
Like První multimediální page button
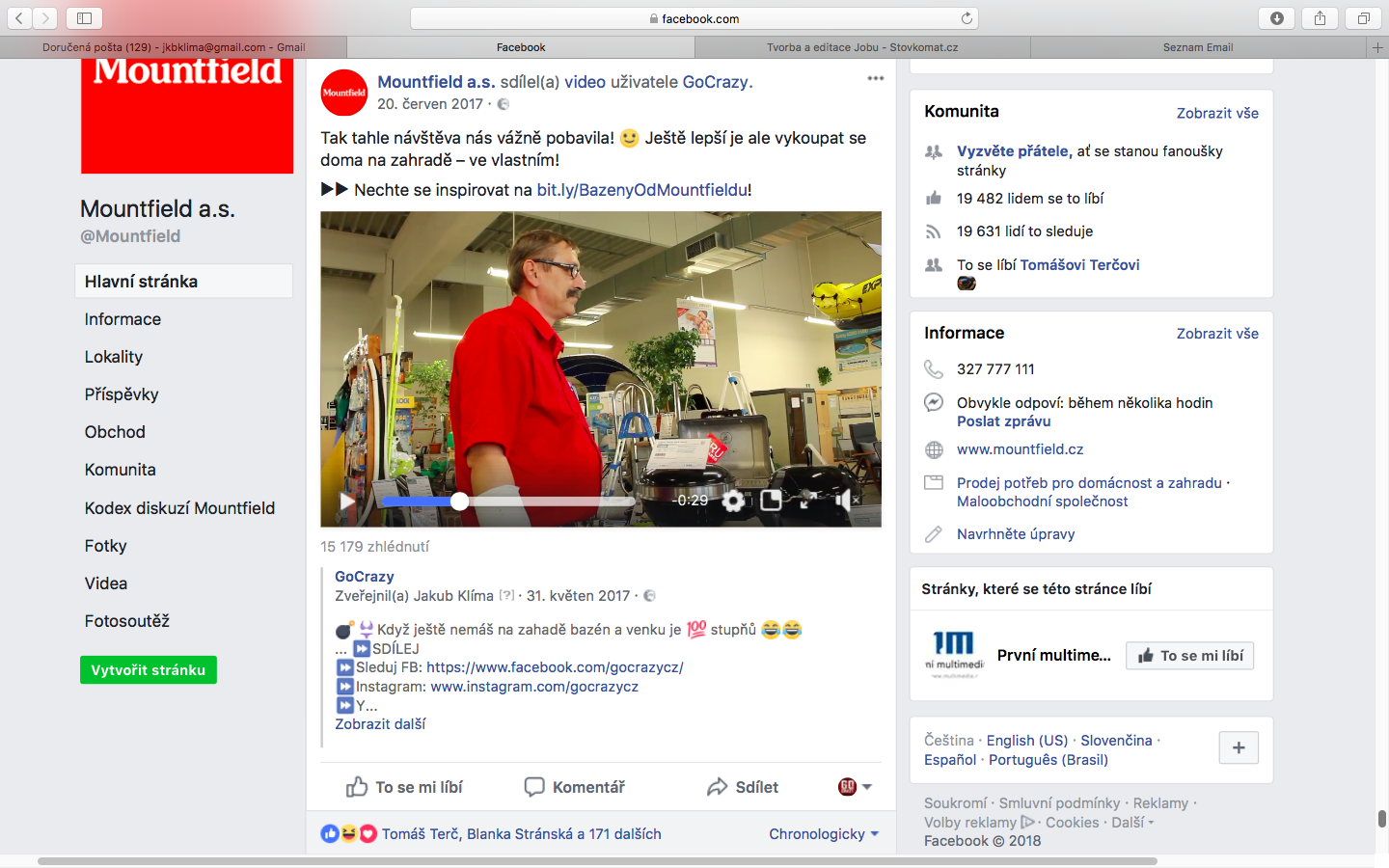(1190, 656)
